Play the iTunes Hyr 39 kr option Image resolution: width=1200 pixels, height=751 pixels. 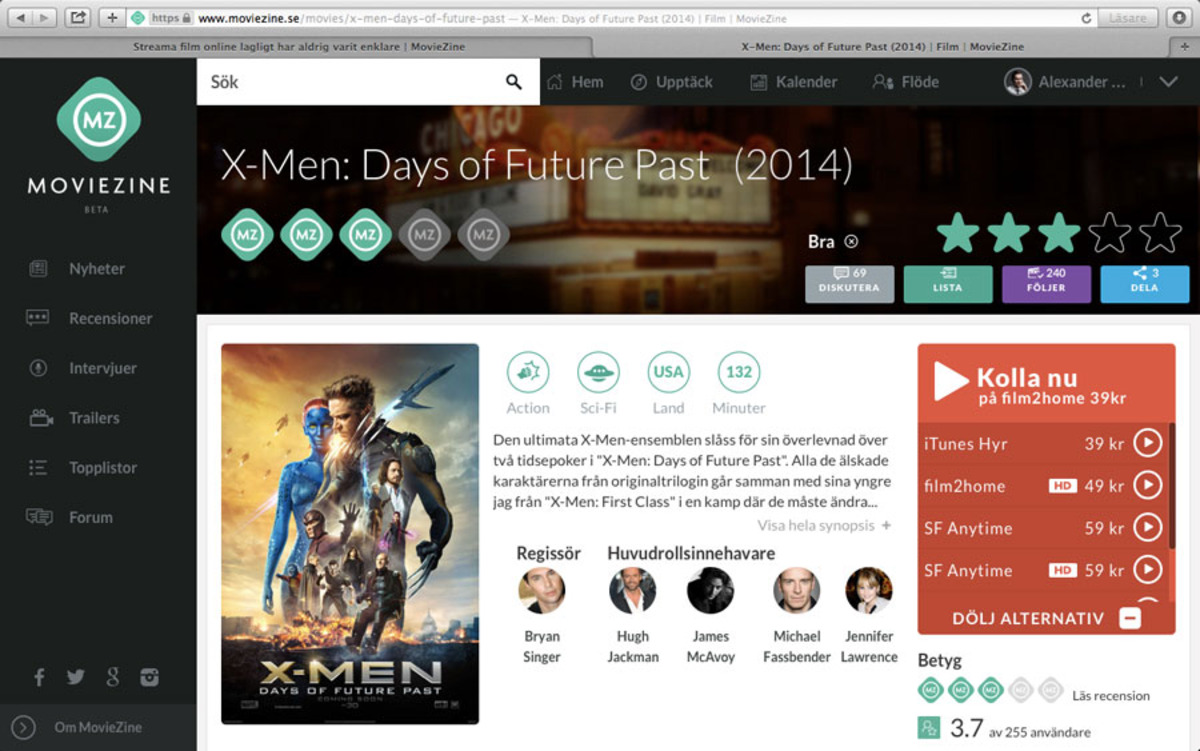click(x=1147, y=443)
